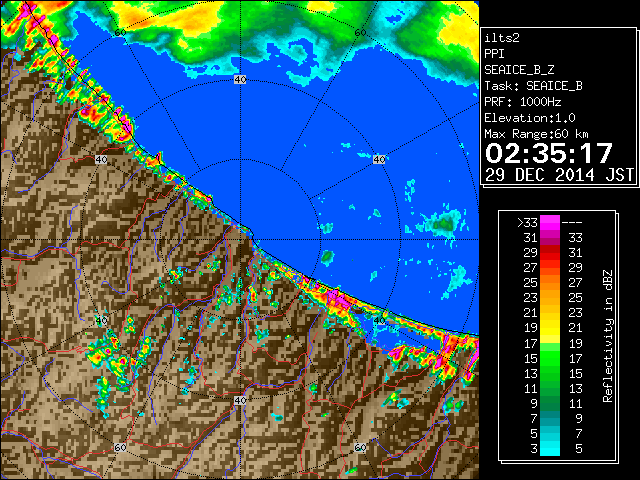Click the "---" legend label
Screen dimensions: 640x480
tap(572, 223)
